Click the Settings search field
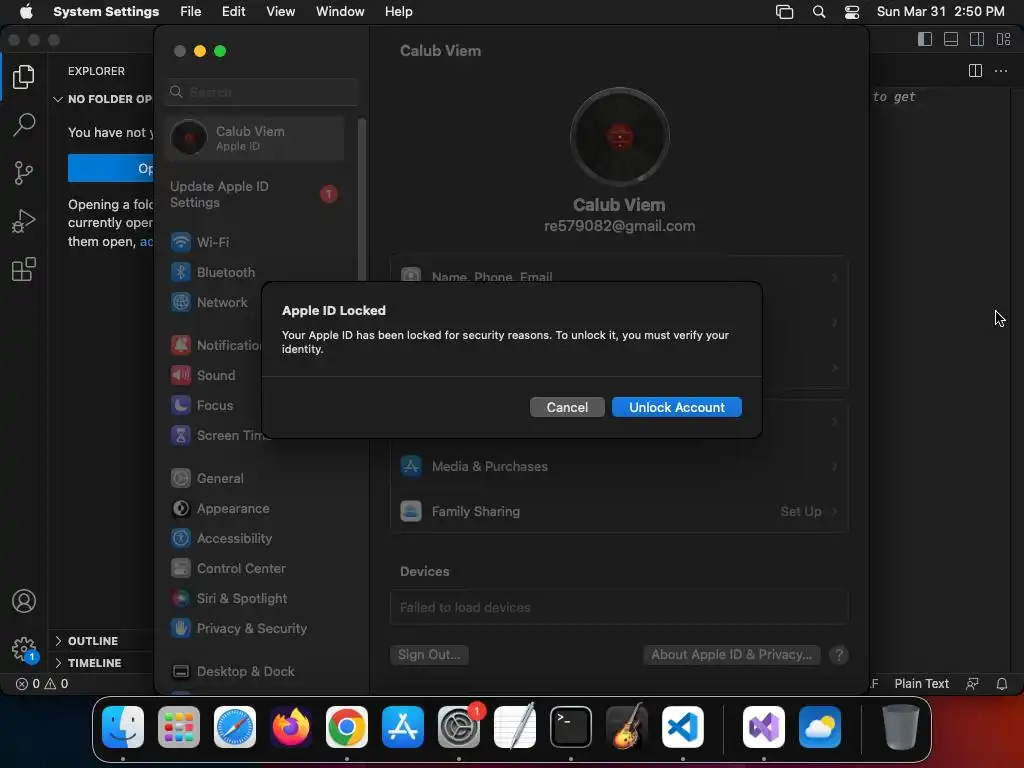1024x768 pixels. (261, 92)
